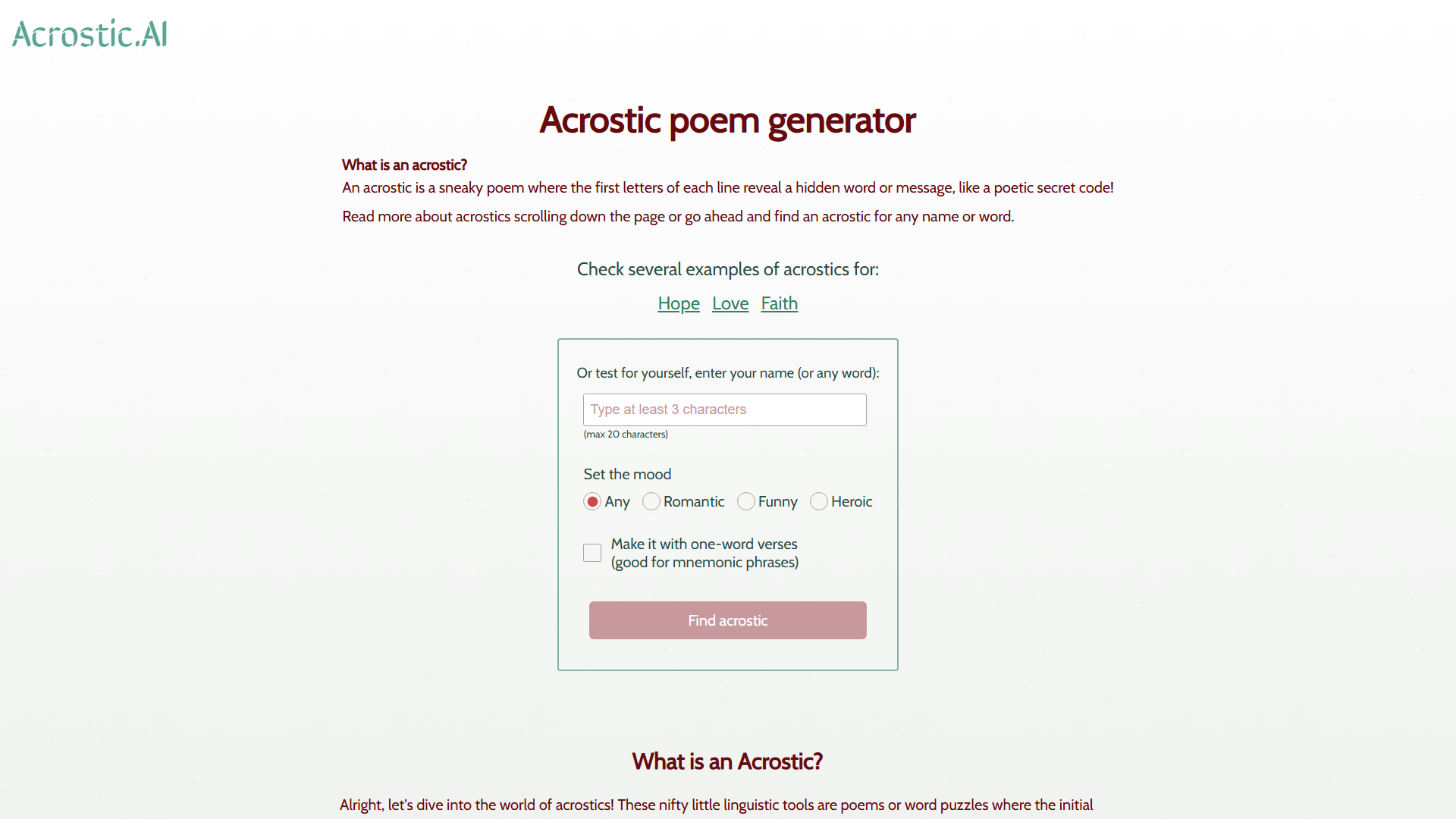This screenshot has height=819, width=1456.
Task: Pick the Heroic mood radio button
Action: coord(819,502)
